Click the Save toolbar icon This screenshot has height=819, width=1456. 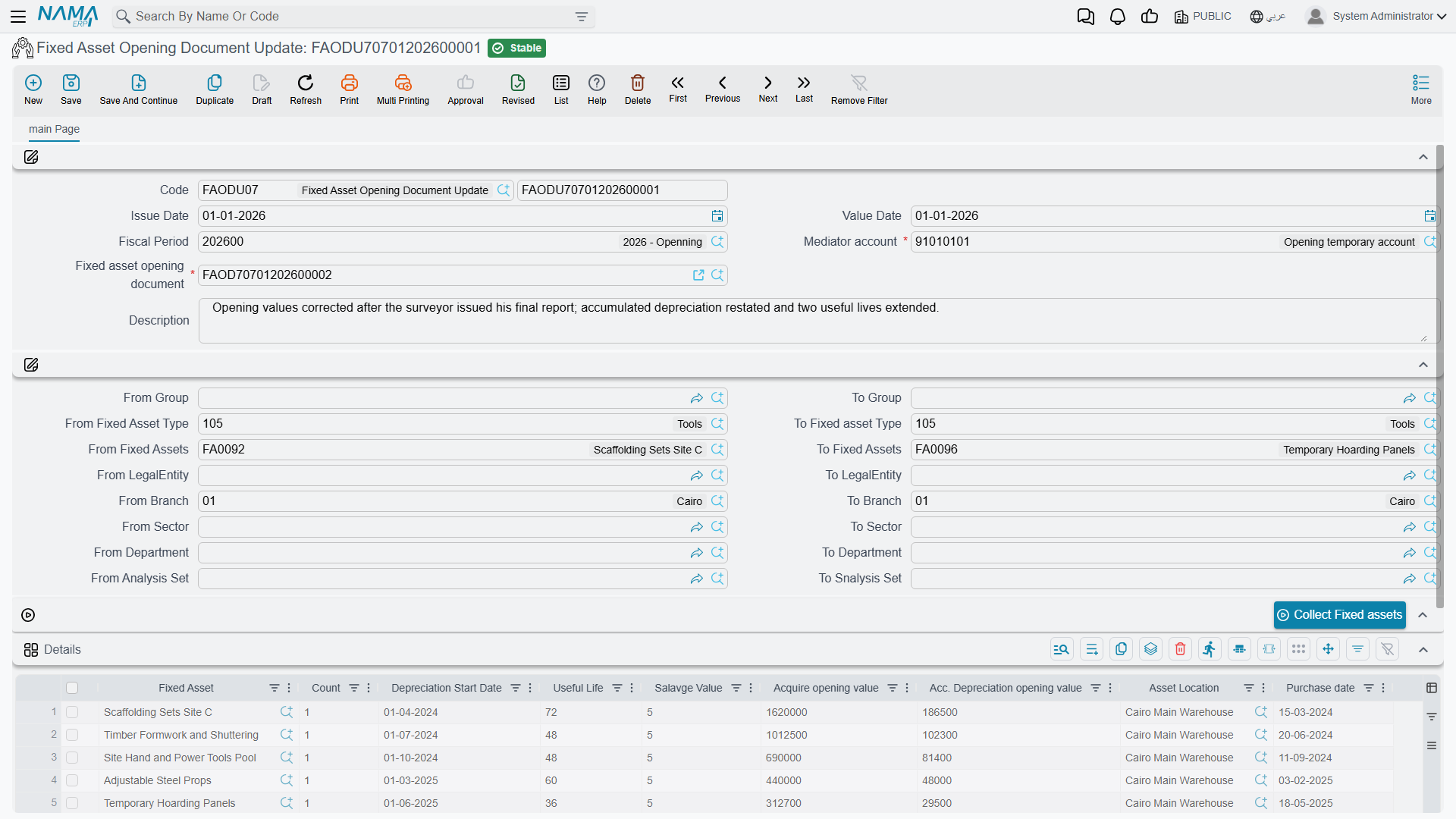coord(71,89)
